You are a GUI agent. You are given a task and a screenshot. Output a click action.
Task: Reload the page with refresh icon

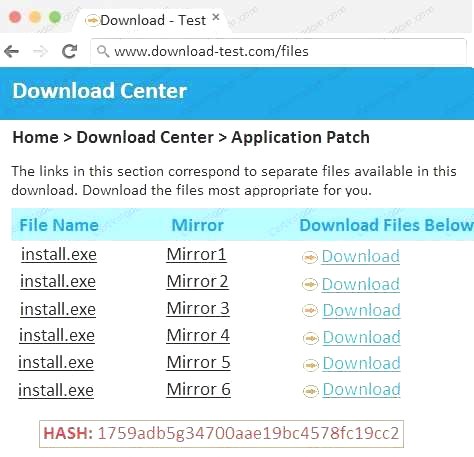(x=70, y=51)
